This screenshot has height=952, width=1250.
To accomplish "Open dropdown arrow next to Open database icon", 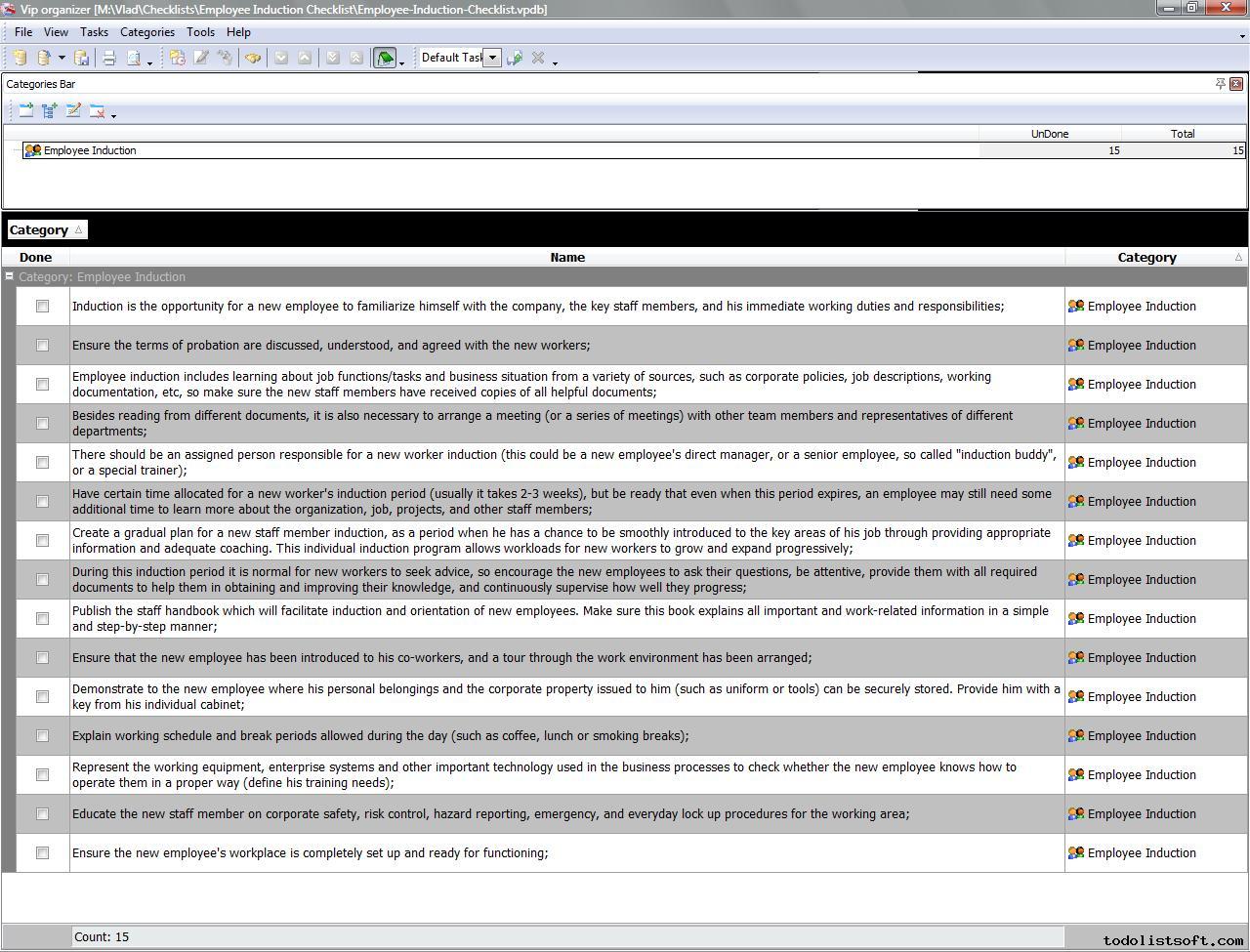I will 62,59.
